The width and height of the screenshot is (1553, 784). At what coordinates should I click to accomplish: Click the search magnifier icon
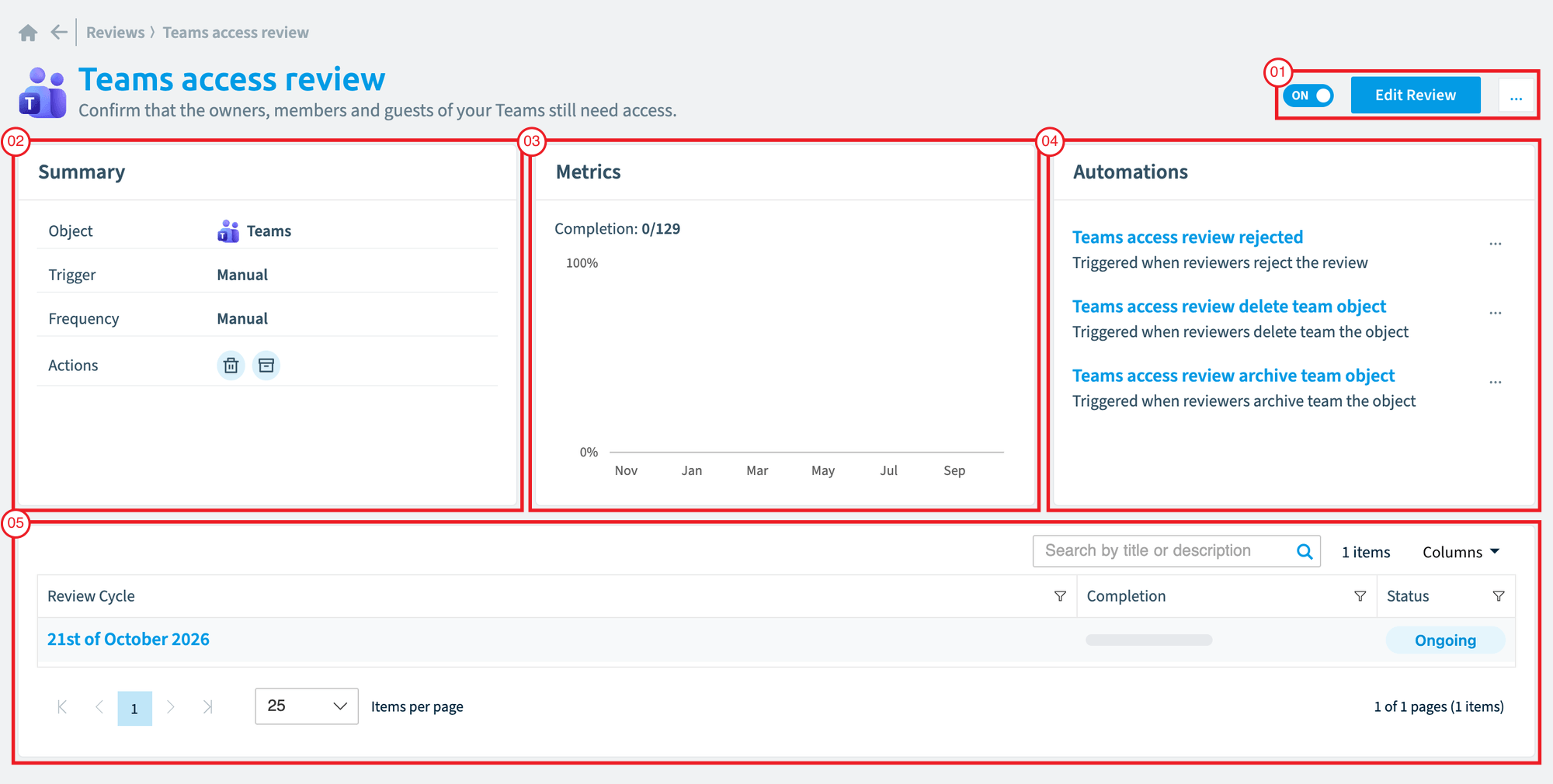click(x=1305, y=551)
